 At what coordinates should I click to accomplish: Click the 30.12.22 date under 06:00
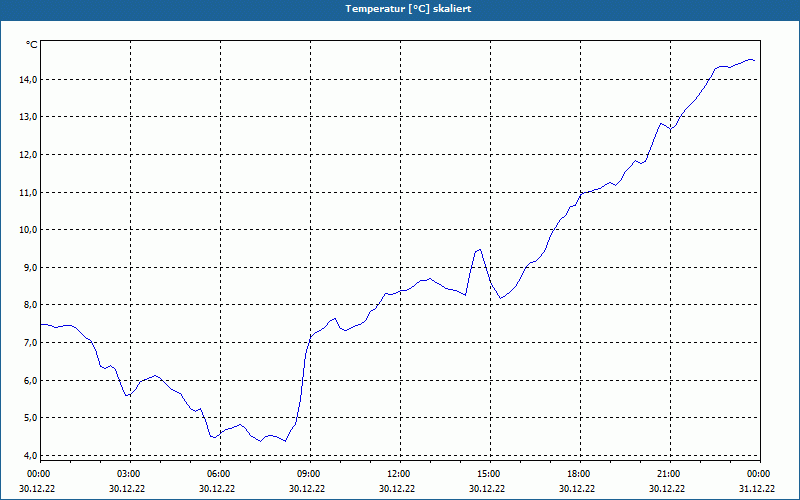click(x=217, y=488)
